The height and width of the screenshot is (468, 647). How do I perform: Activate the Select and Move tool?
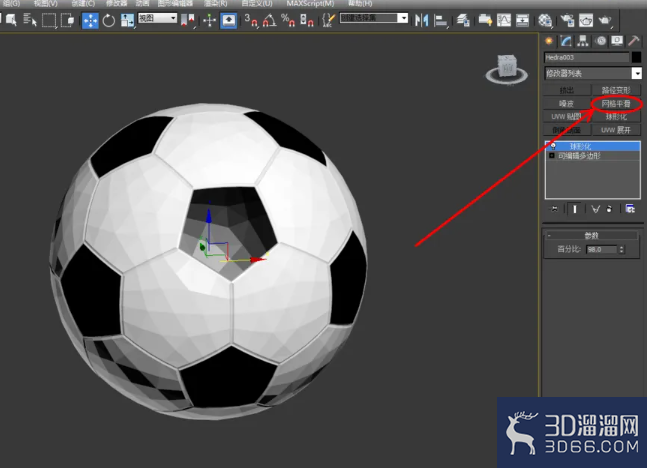click(90, 20)
